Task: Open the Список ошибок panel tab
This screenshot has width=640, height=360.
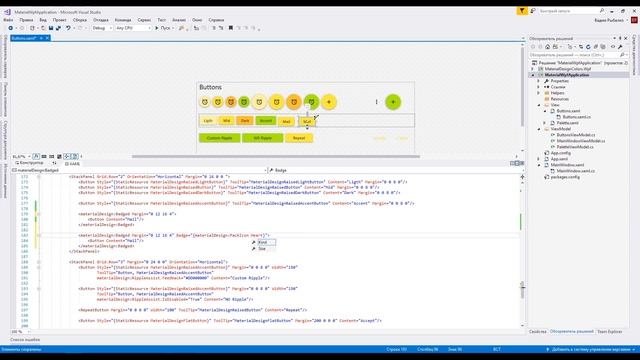Action: pos(25,340)
